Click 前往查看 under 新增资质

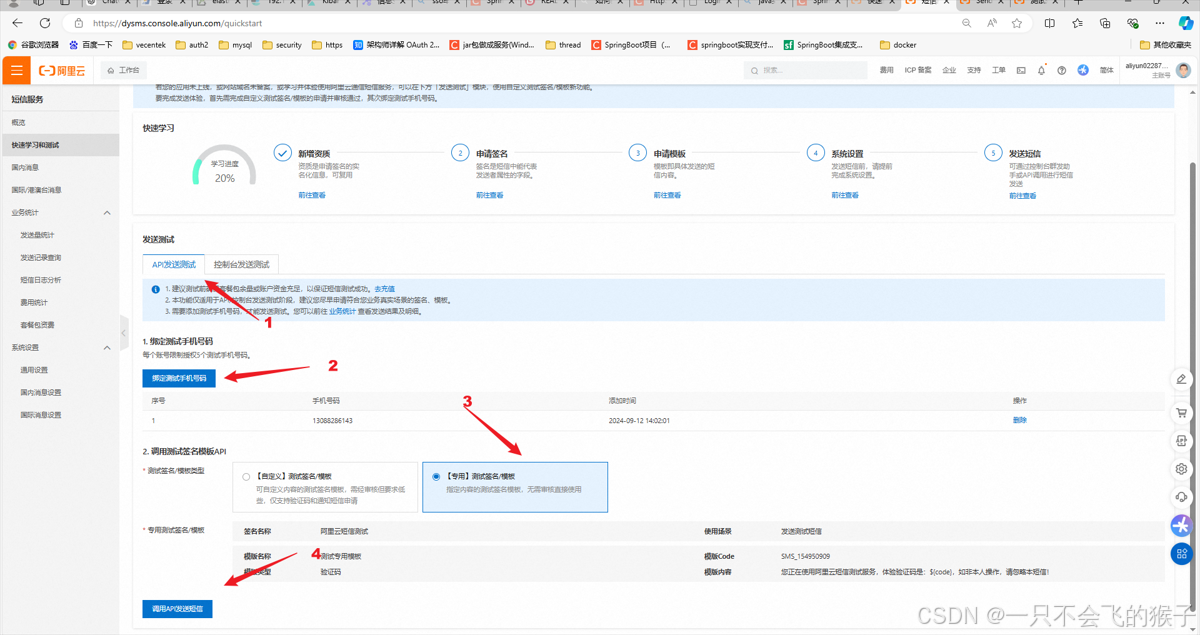click(x=311, y=196)
